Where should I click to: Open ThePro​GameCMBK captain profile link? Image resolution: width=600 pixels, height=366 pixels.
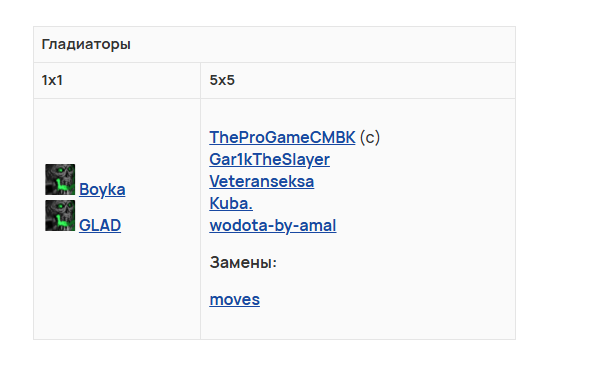point(282,137)
